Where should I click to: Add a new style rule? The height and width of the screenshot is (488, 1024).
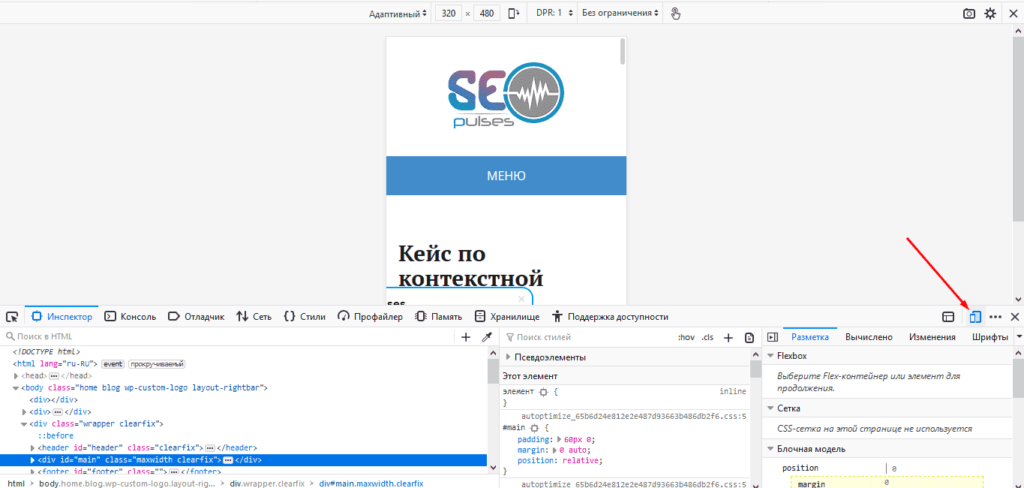click(729, 337)
